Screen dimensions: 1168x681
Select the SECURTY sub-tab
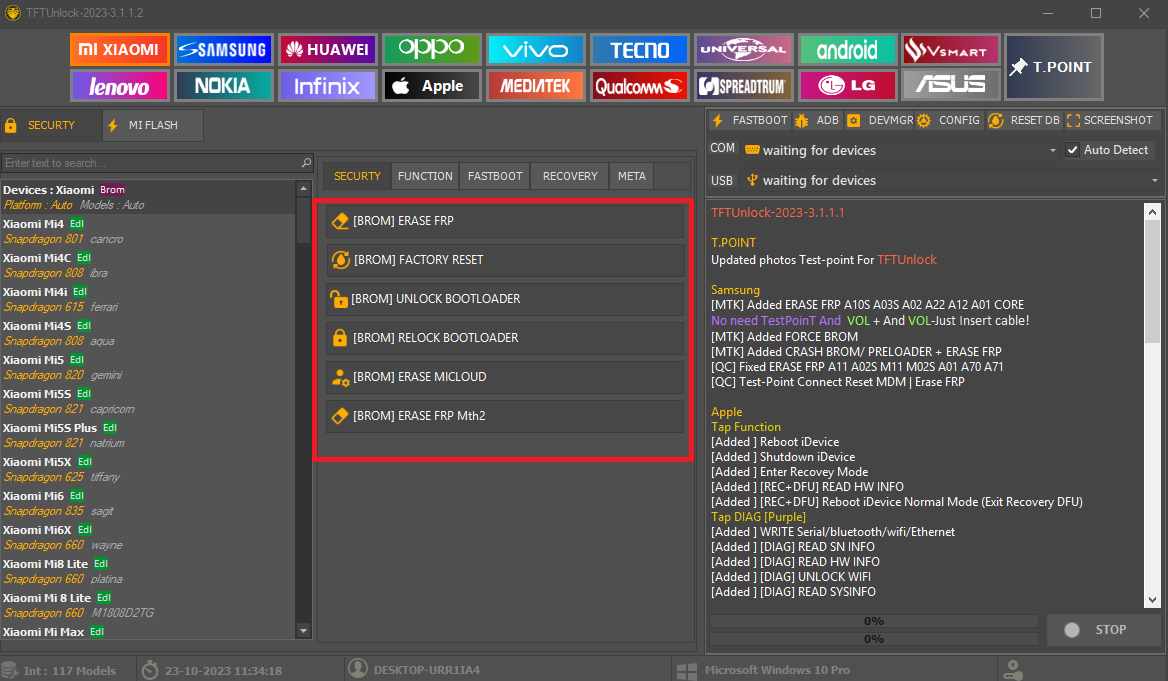357,176
